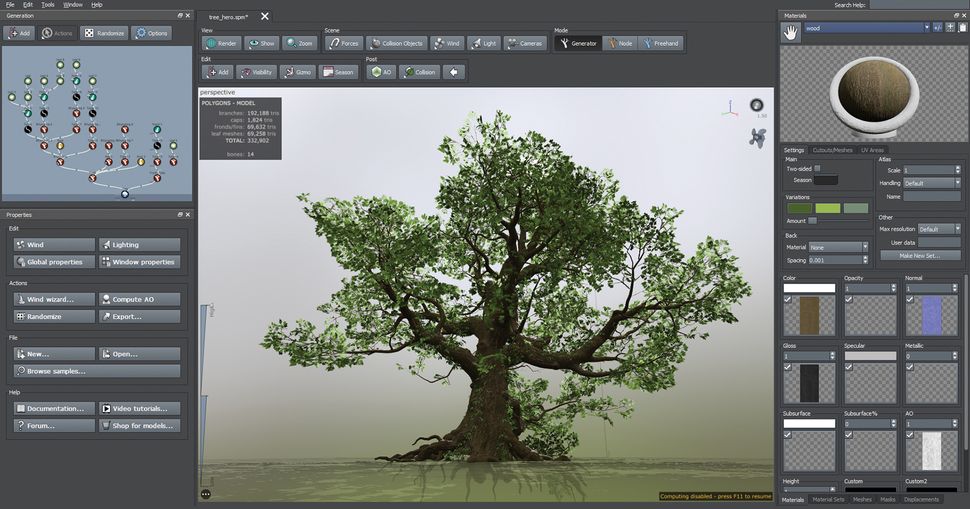Viewport: 970px width, 509px height.
Task: Click the left arrow icon in Post
Action: (454, 72)
